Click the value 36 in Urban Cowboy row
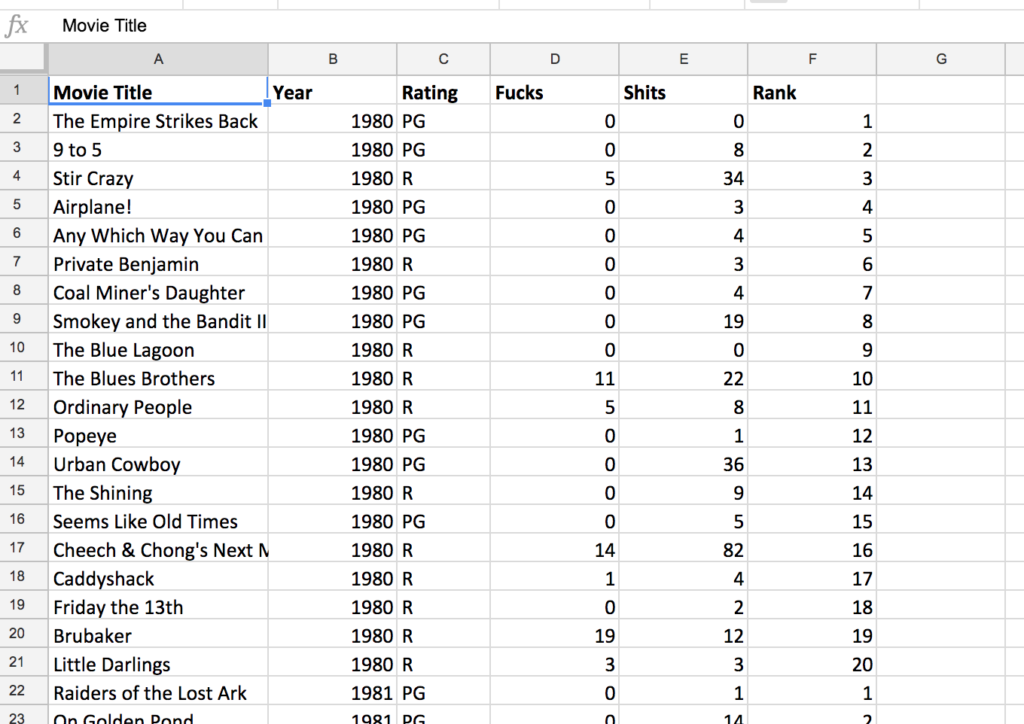This screenshot has width=1024, height=724. 683,464
